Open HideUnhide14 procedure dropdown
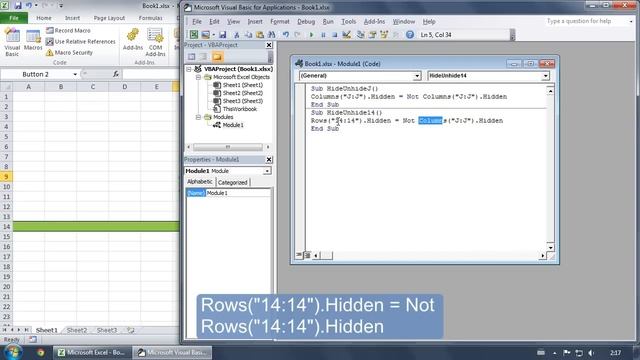Screen dimensions: 640x360 tap(545, 76)
